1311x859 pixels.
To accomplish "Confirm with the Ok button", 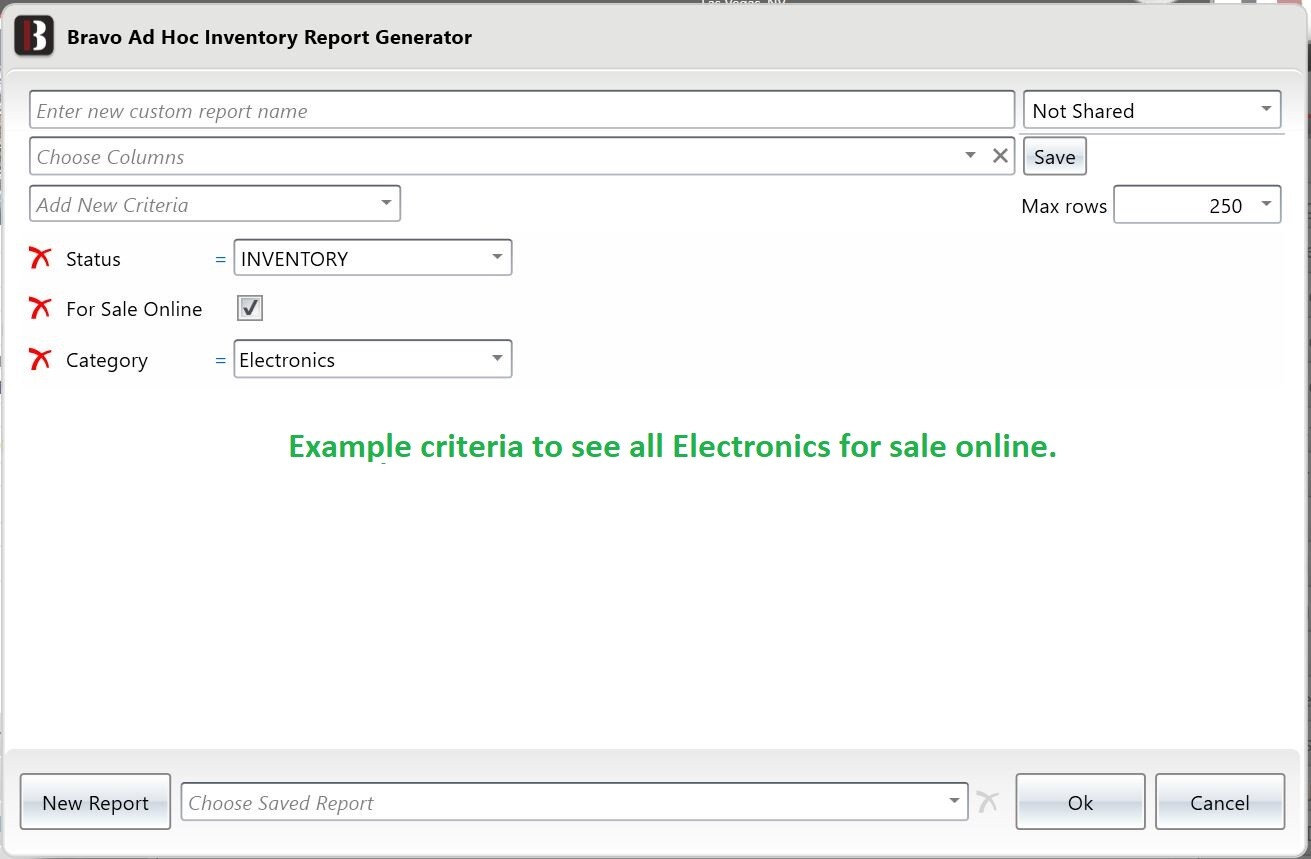I will (1080, 802).
